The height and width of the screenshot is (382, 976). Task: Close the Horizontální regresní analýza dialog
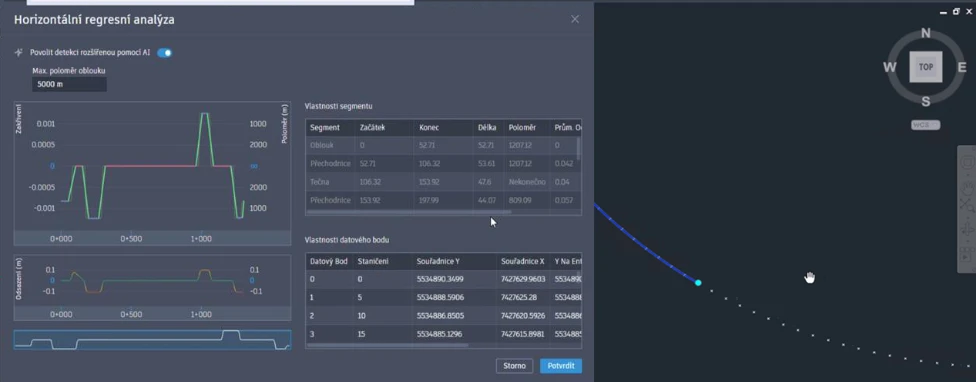tap(575, 19)
